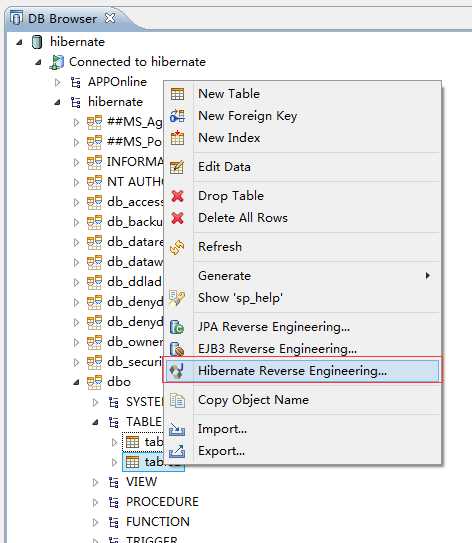The height and width of the screenshot is (543, 472).
Task: Click the DB Browser tab icon
Action: pos(16,18)
